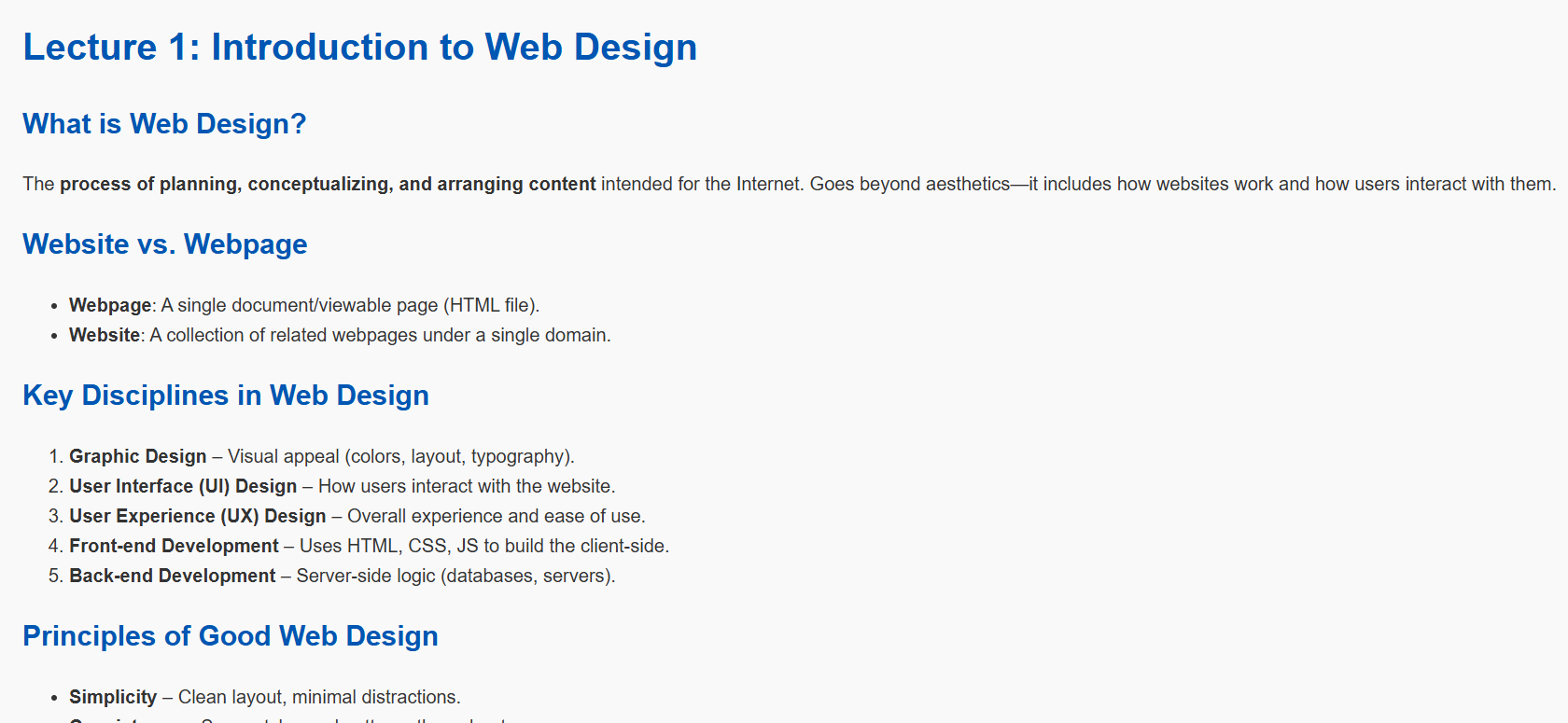The width and height of the screenshot is (1568, 723).
Task: Click the "(HTML file)" text
Action: tap(491, 305)
